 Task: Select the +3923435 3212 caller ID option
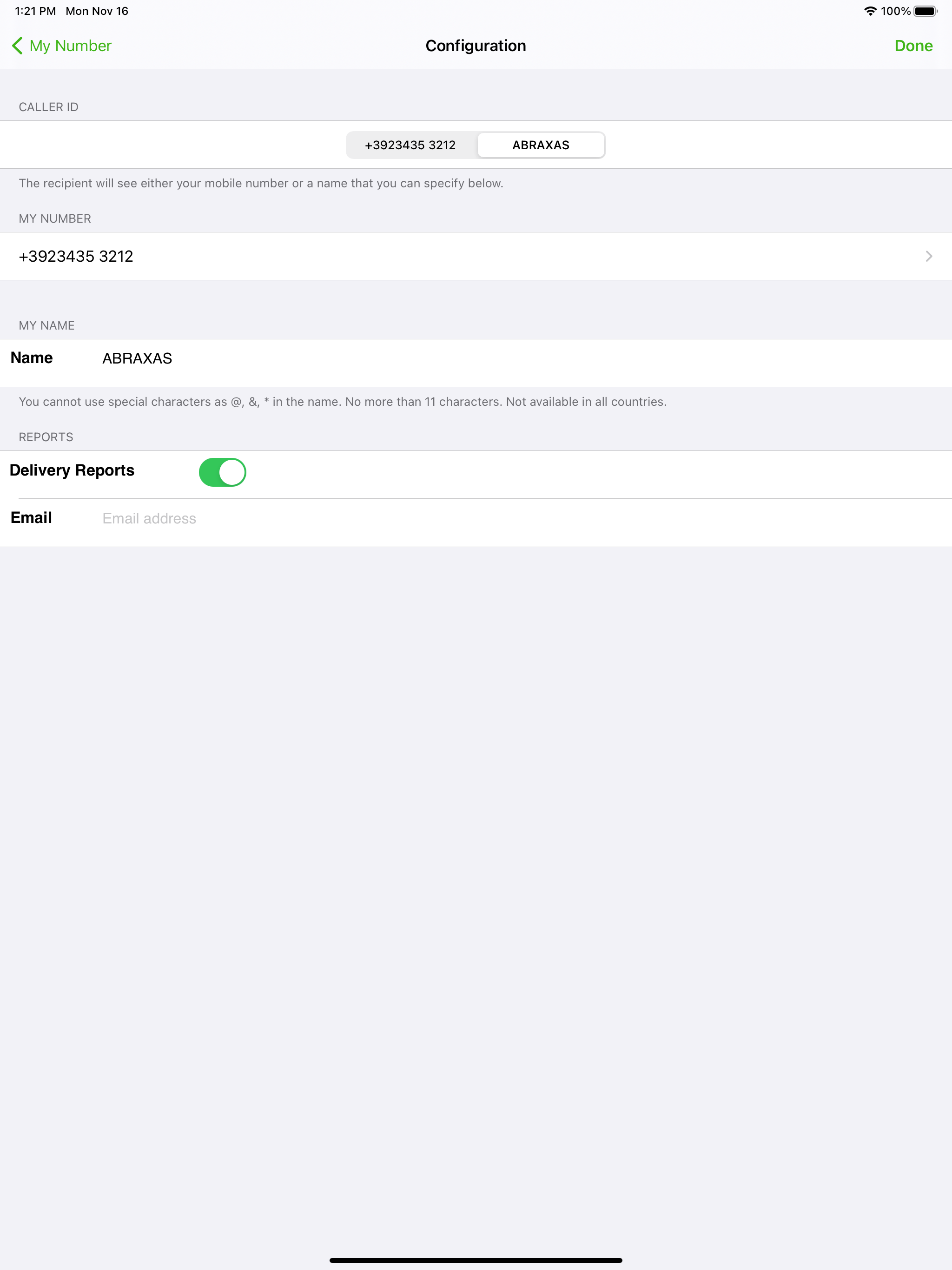[x=410, y=145]
